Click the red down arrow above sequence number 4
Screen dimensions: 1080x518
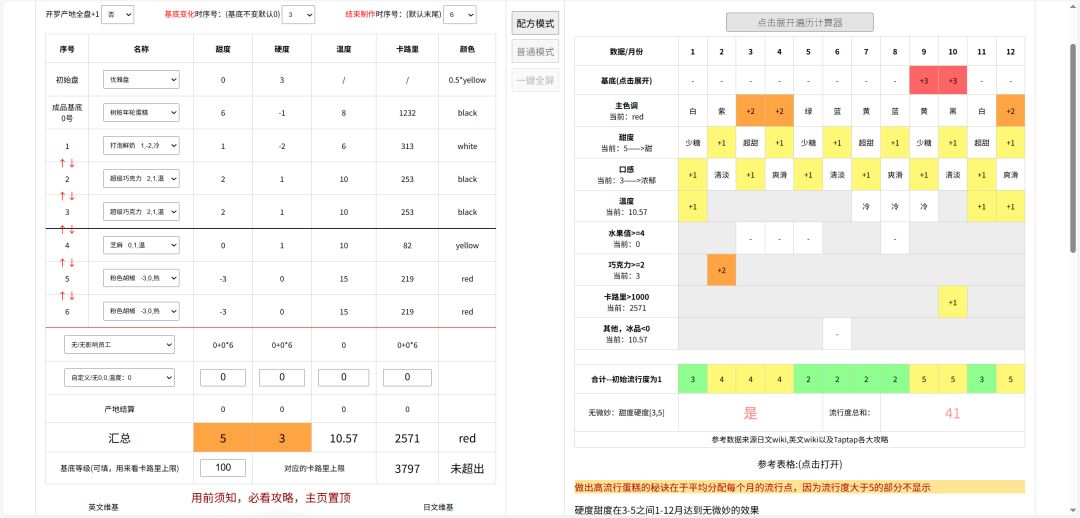click(72, 229)
